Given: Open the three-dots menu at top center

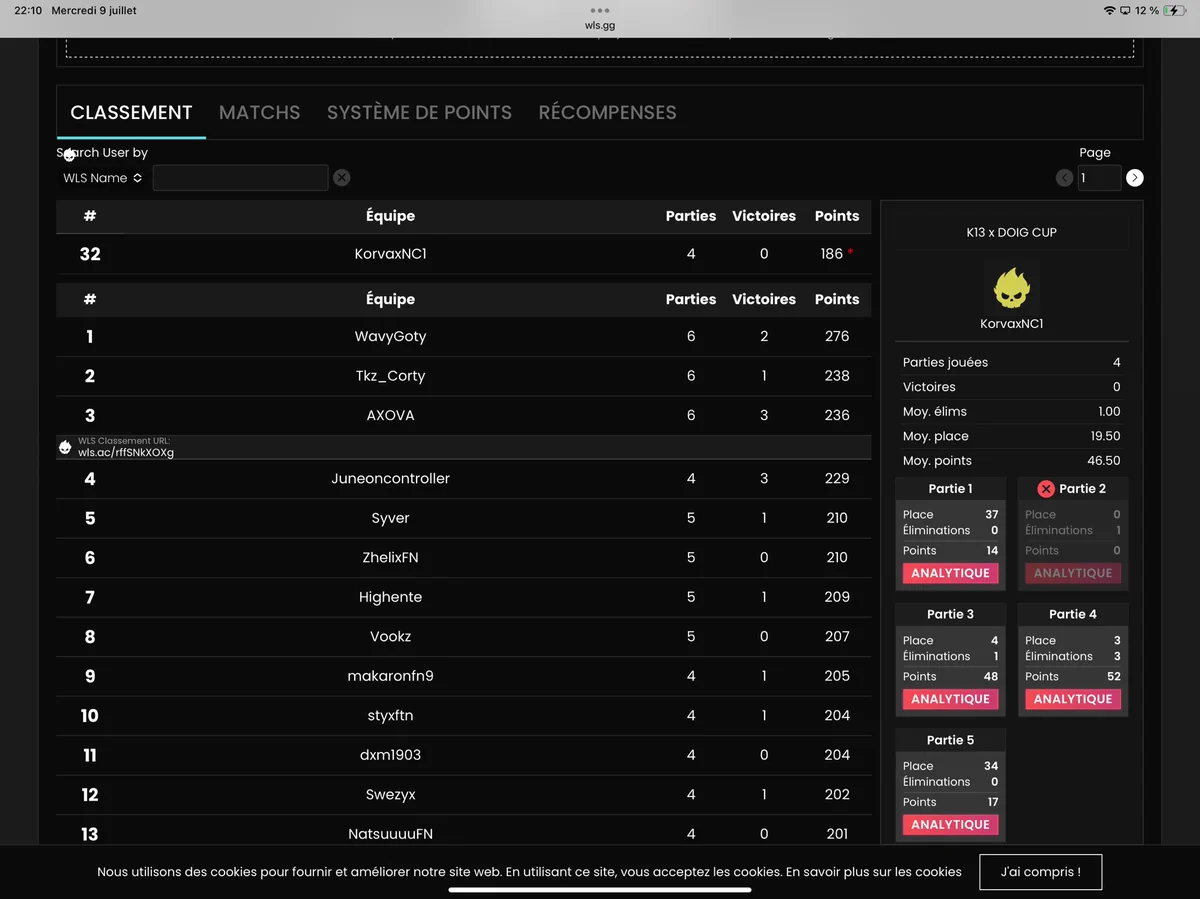Looking at the screenshot, I should coord(600,10).
